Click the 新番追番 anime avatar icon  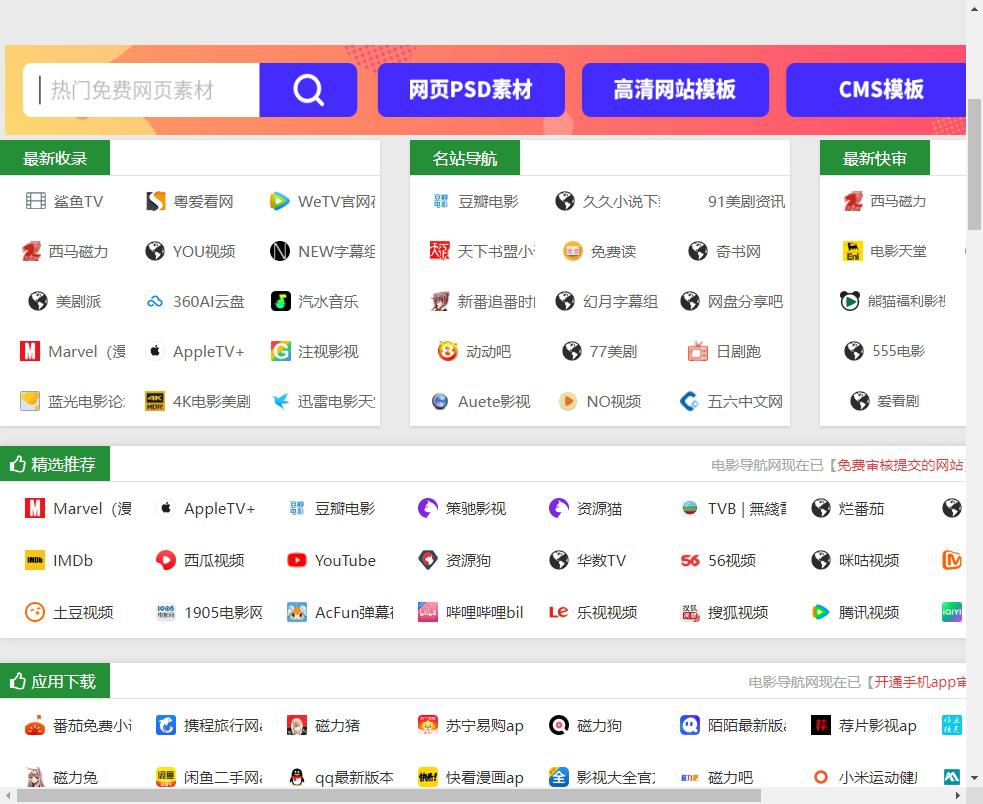click(x=439, y=301)
